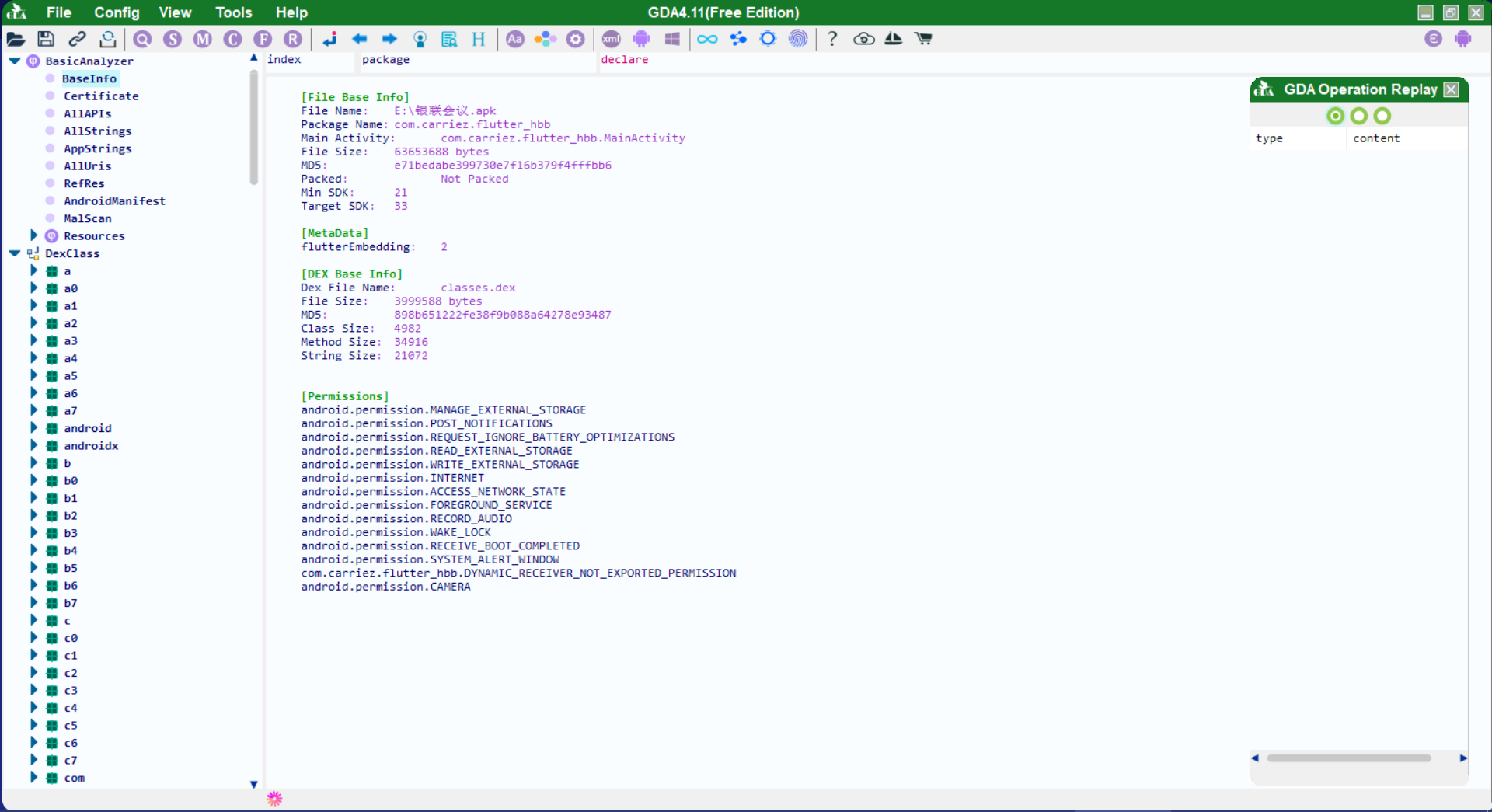Click the purple C toolbar icon
The image size is (1492, 812).
tap(232, 39)
